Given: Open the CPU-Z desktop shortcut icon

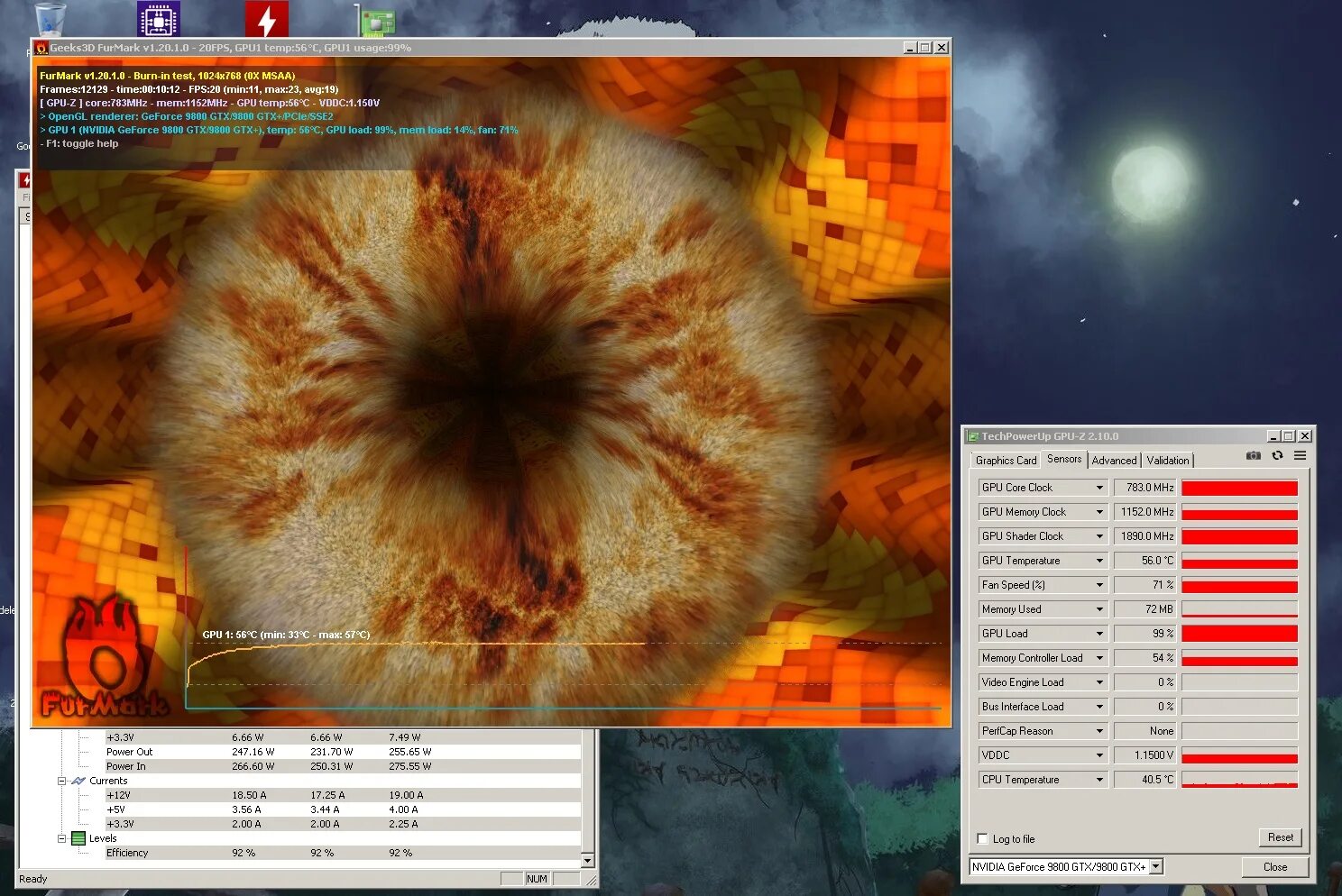Looking at the screenshot, I should [159, 19].
